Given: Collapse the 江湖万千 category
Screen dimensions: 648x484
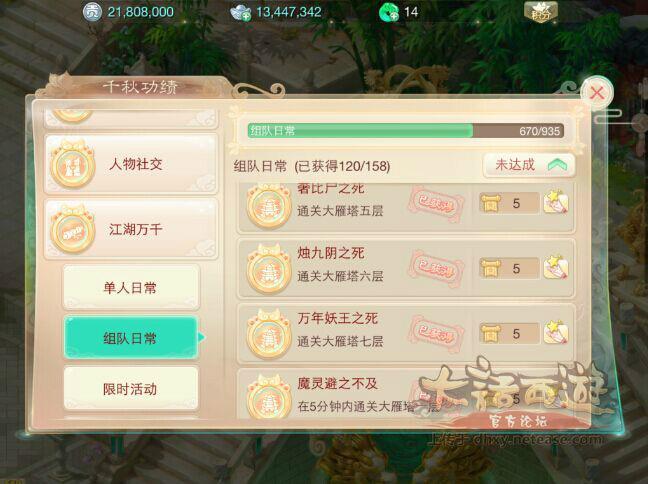Looking at the screenshot, I should tap(131, 229).
